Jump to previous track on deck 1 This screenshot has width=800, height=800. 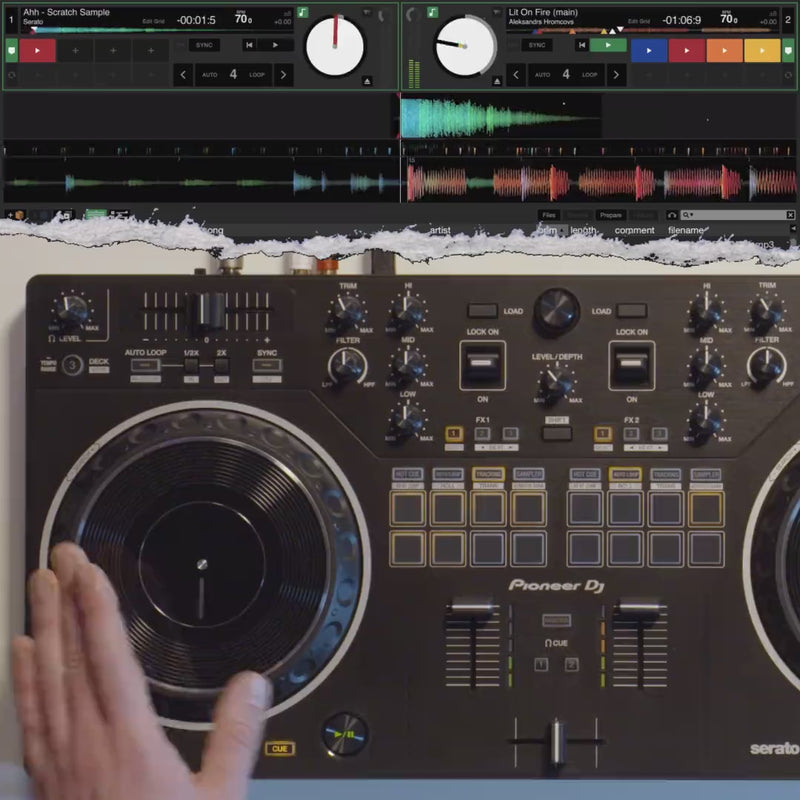click(249, 45)
